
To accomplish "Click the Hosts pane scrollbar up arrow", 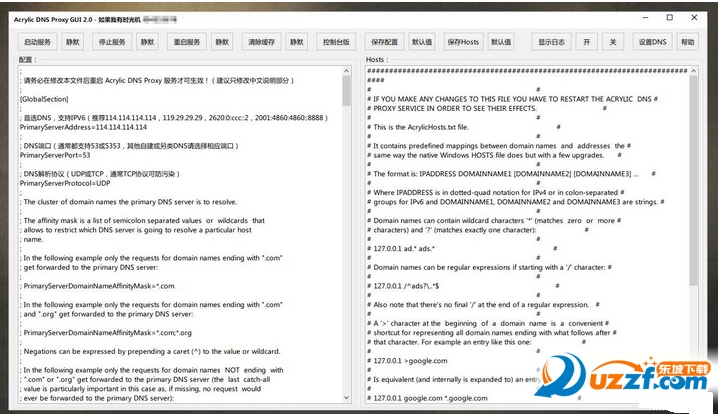I will 693,71.
